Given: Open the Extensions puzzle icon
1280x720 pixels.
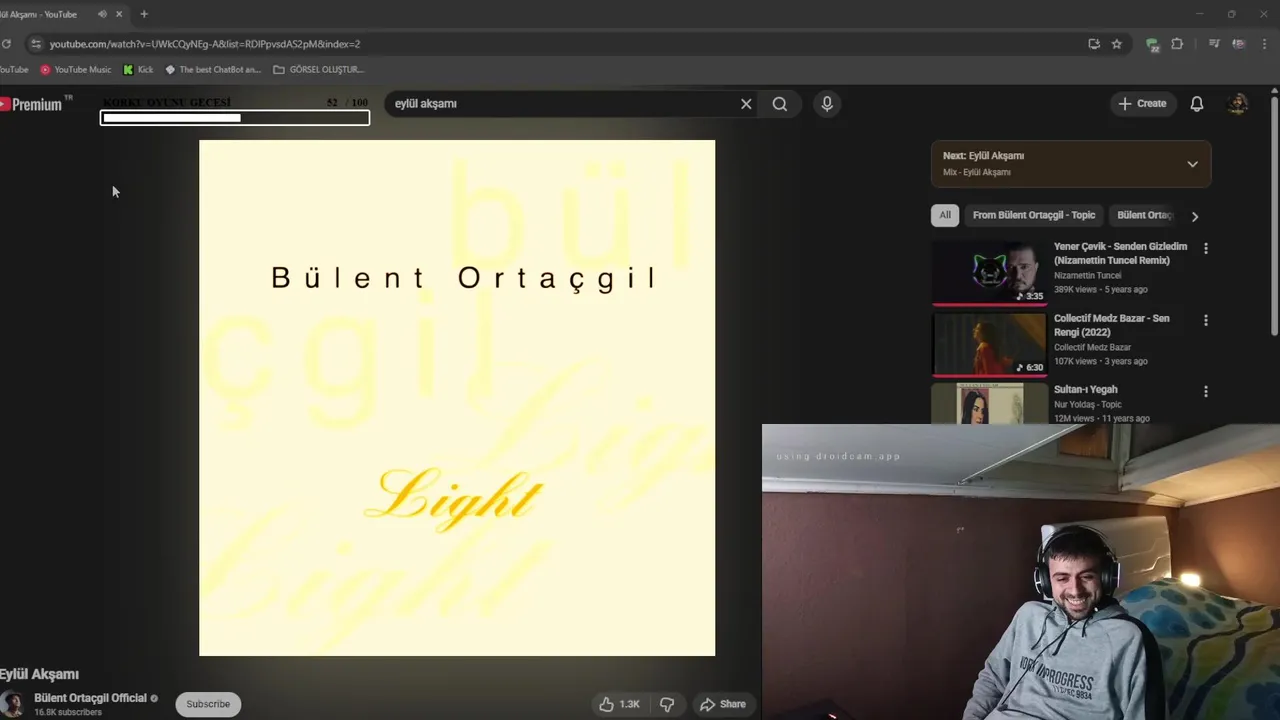Looking at the screenshot, I should click(1177, 44).
